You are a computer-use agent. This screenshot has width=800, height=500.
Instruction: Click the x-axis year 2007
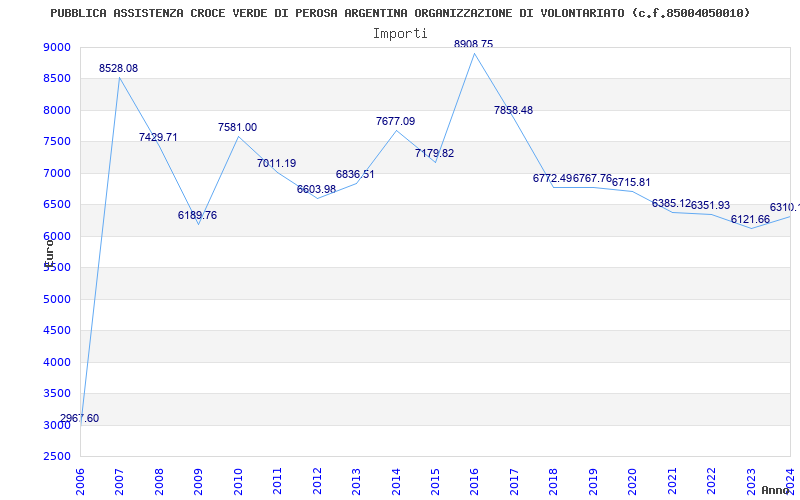119,481
